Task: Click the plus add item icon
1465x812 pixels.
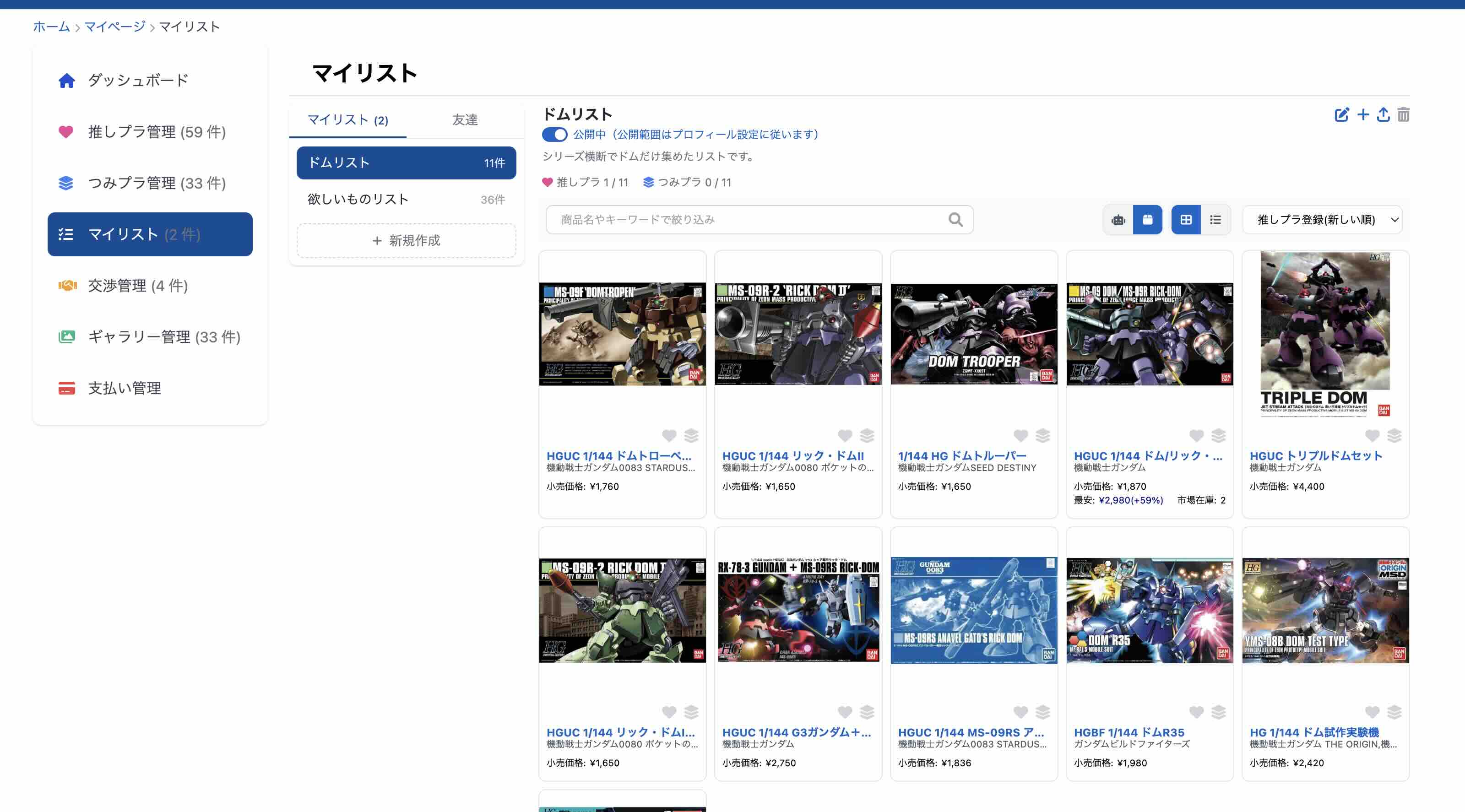Action: click(1363, 115)
